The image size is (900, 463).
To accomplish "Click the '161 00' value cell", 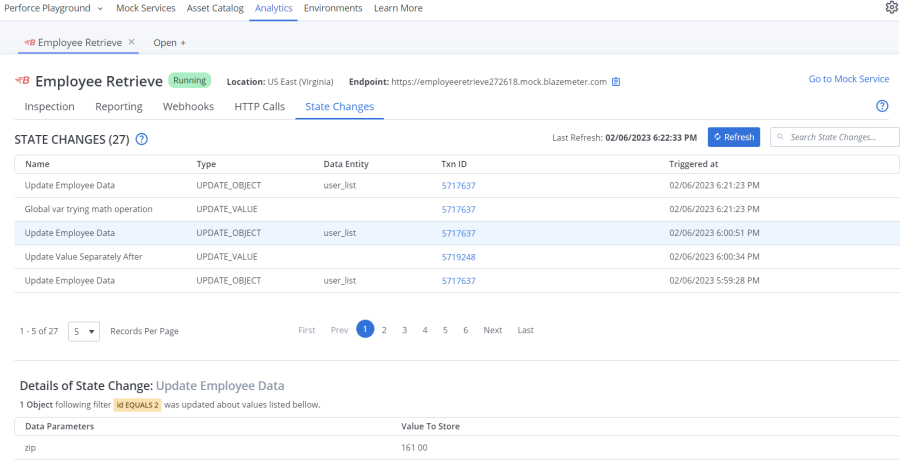I will coord(414,448).
